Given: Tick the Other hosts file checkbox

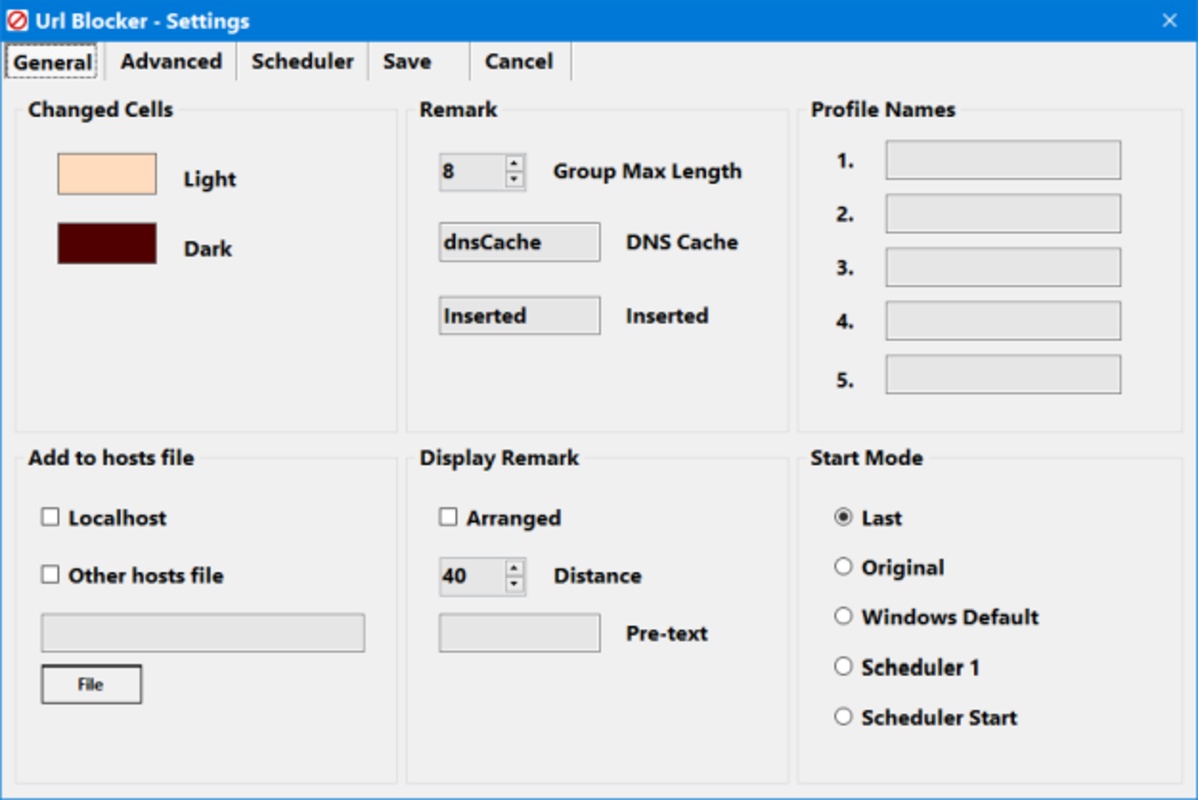Looking at the screenshot, I should click(51, 575).
